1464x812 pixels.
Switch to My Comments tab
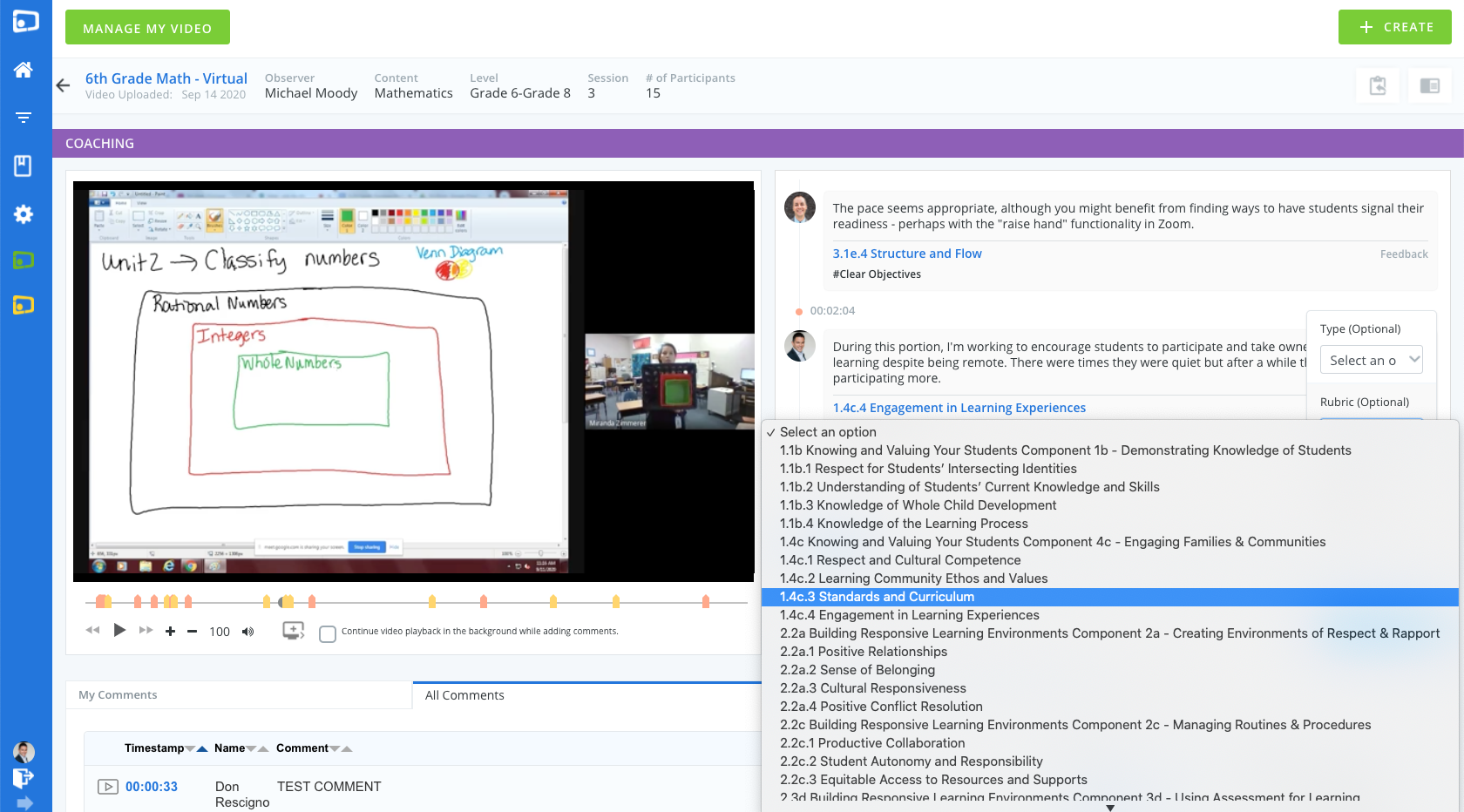pos(119,695)
